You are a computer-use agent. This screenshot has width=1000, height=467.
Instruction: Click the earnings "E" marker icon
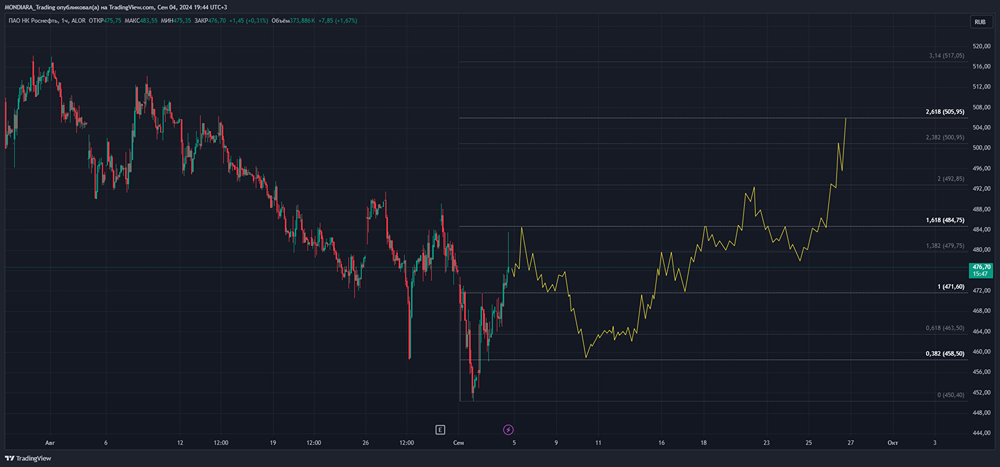[440, 429]
